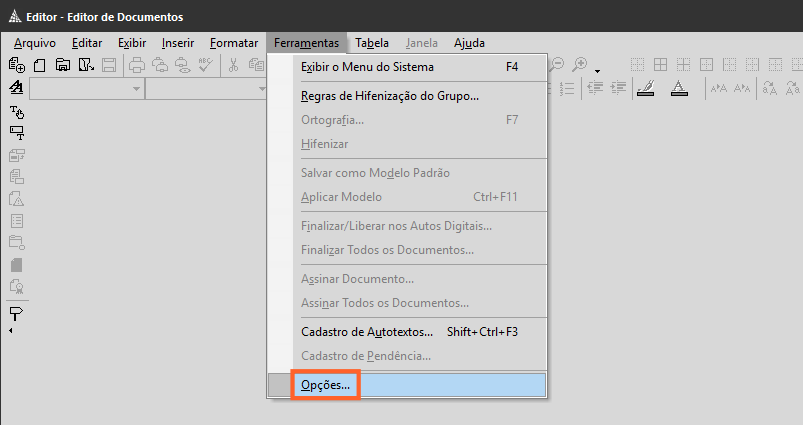
Task: Click the left-border table icon
Action: pyautogui.click(x=729, y=65)
